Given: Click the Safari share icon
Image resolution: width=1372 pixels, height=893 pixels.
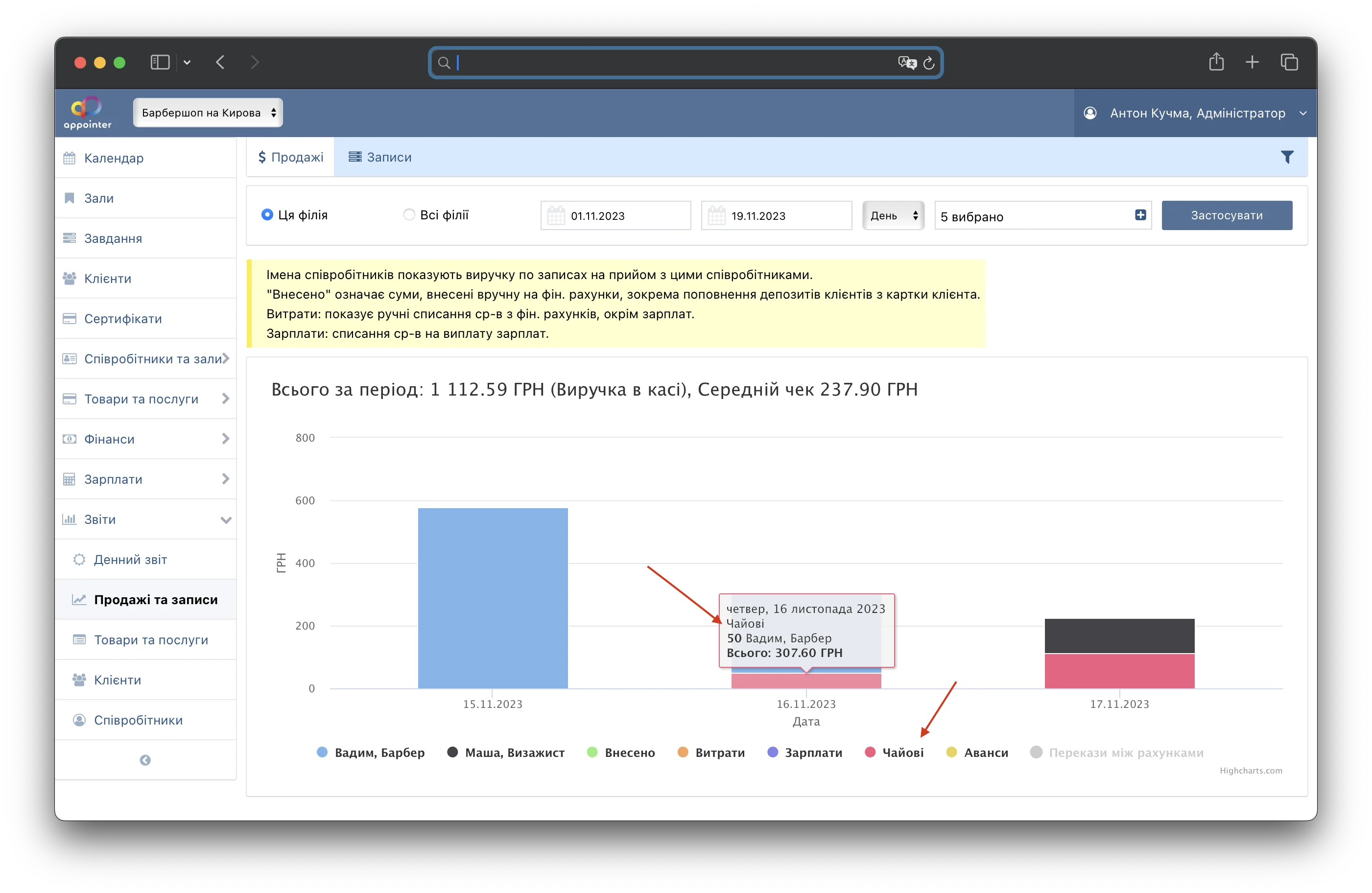Looking at the screenshot, I should pyautogui.click(x=1216, y=62).
